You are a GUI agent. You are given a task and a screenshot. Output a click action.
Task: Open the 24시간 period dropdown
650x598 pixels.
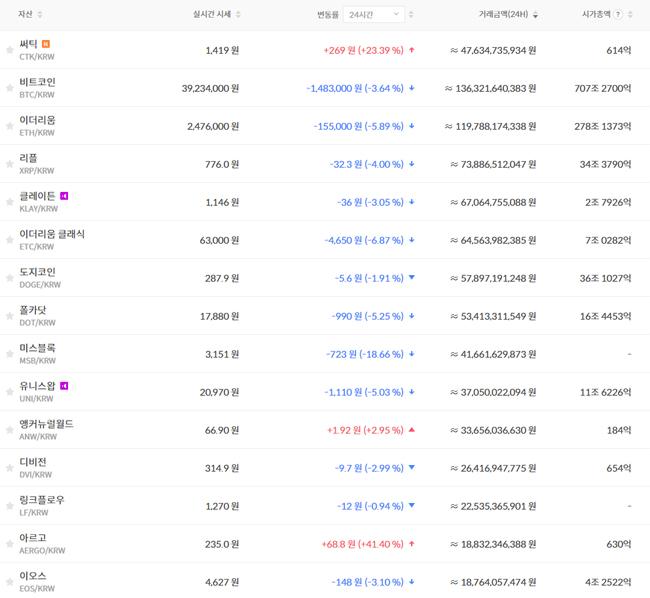(374, 15)
